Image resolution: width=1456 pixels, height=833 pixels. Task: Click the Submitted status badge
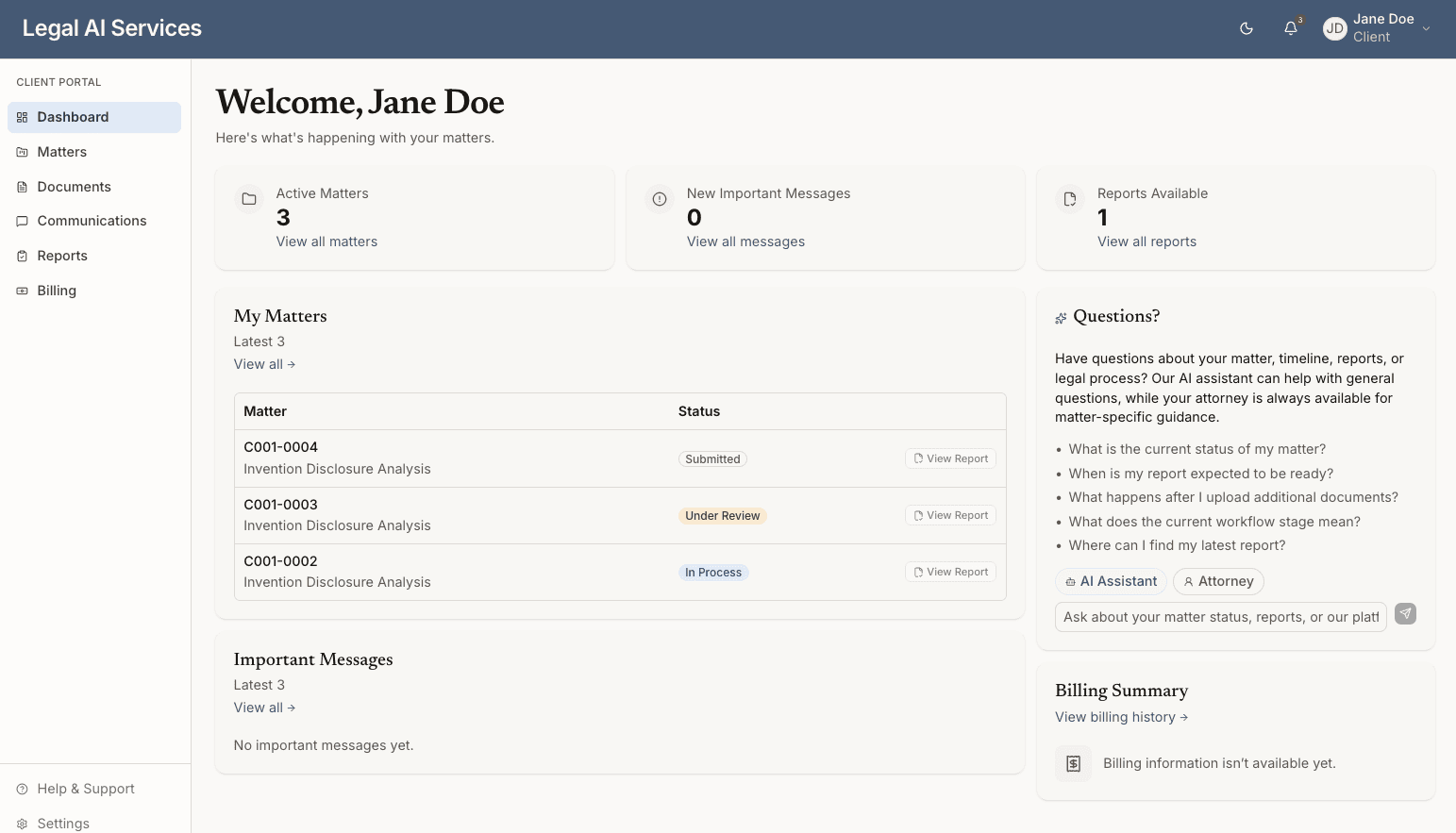712,459
